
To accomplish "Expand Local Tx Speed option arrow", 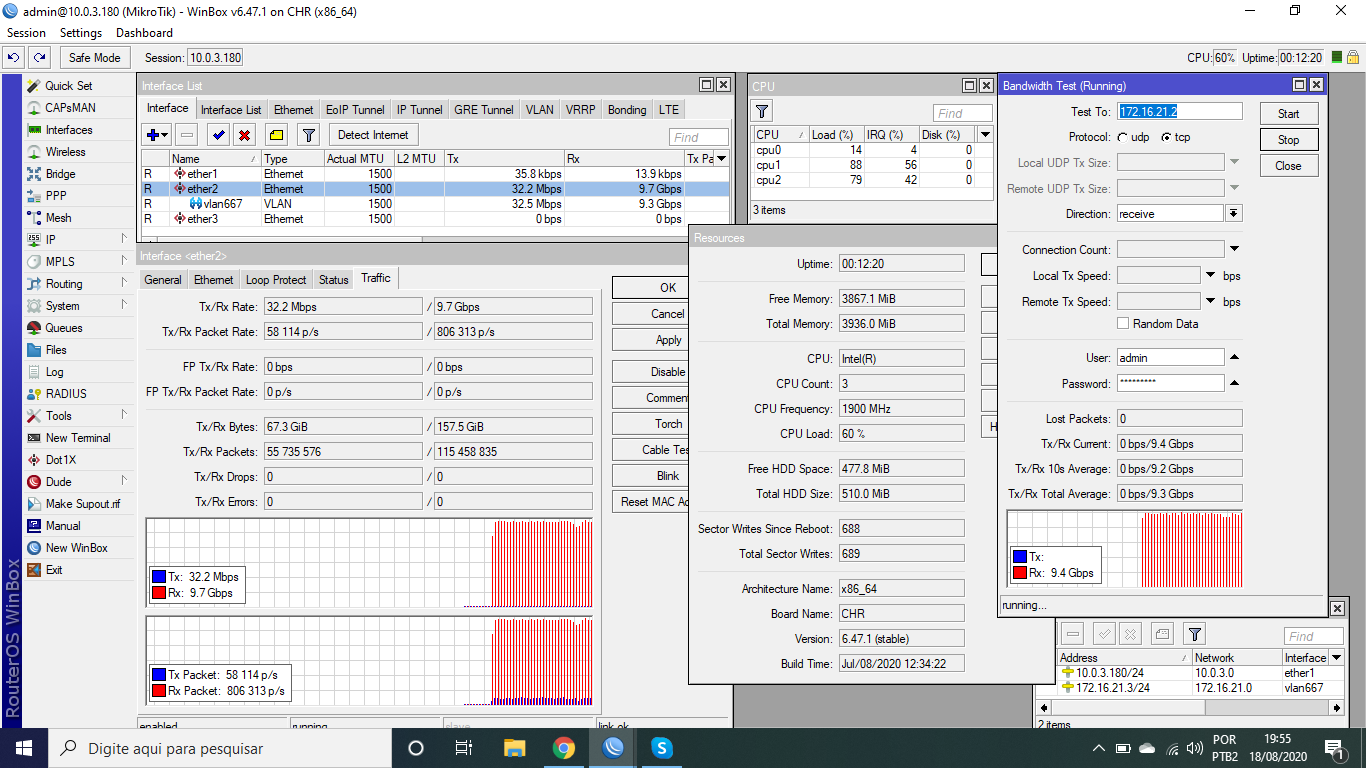I will [x=1210, y=275].
